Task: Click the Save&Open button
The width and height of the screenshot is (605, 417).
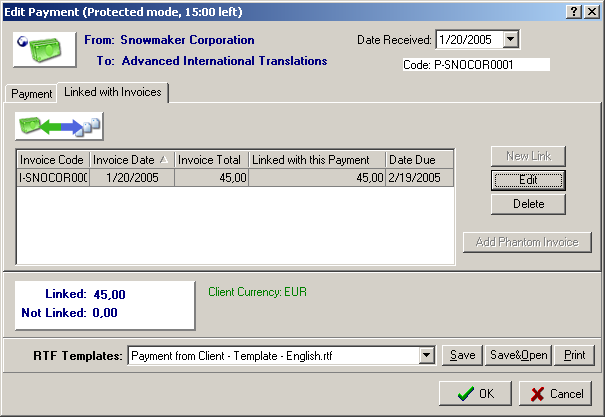Action: point(519,355)
